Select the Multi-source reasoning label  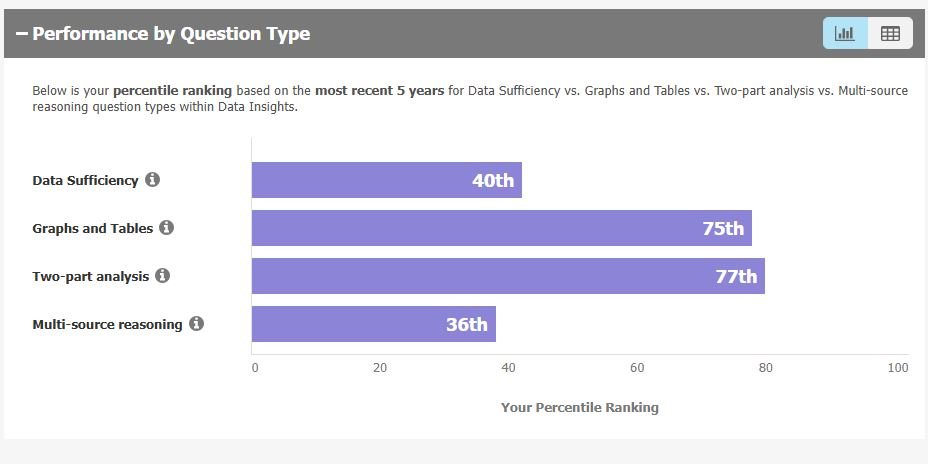point(107,325)
